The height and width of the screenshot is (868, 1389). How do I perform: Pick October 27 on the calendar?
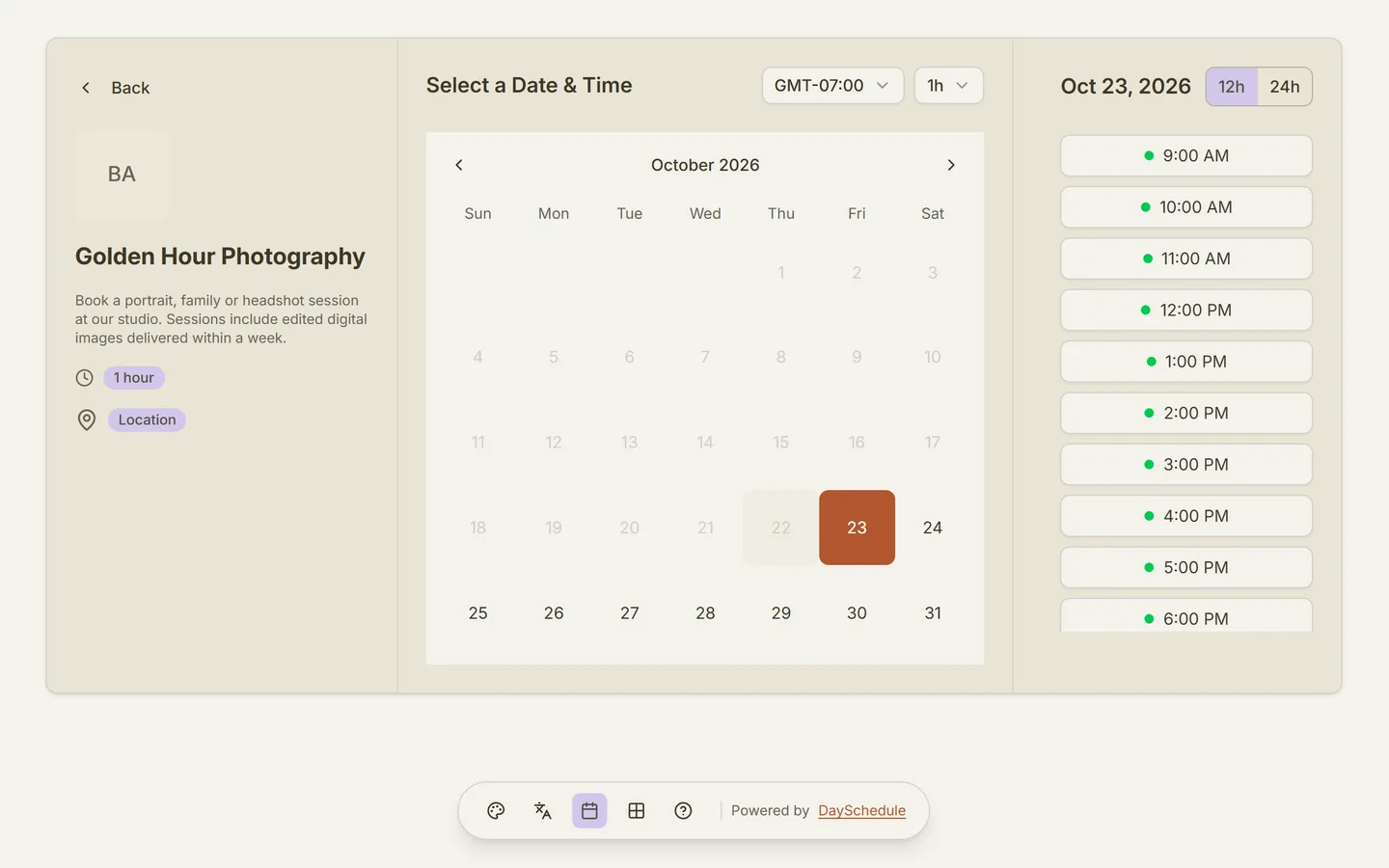pyautogui.click(x=630, y=613)
